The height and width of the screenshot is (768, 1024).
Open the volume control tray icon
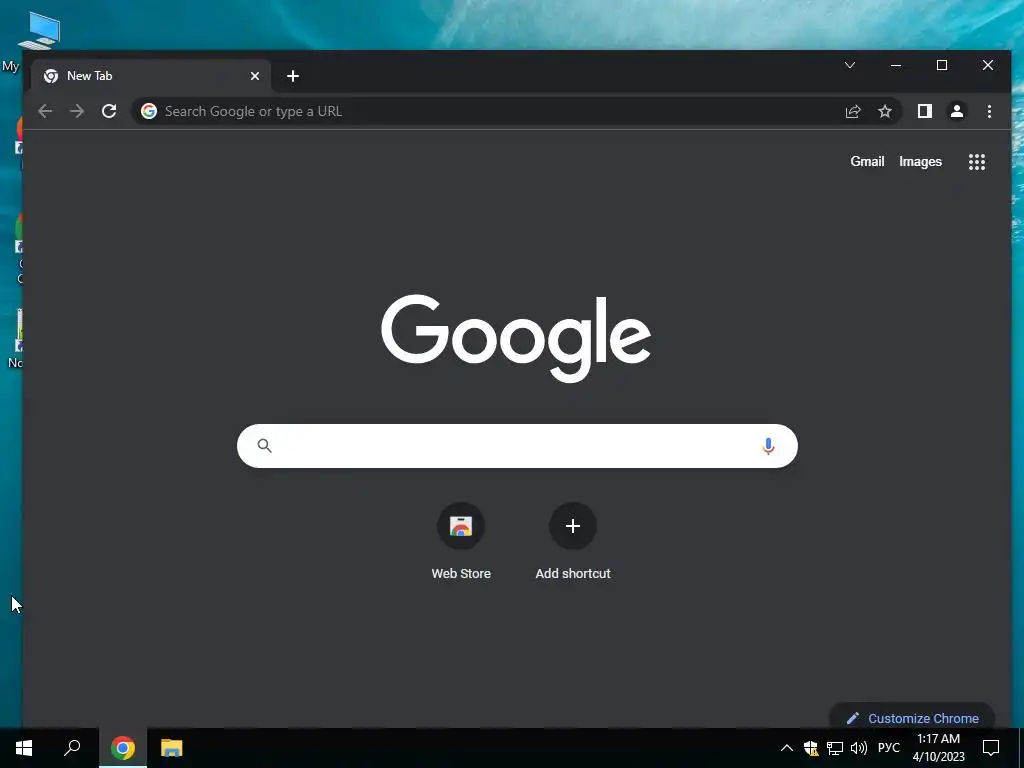pyautogui.click(x=859, y=748)
